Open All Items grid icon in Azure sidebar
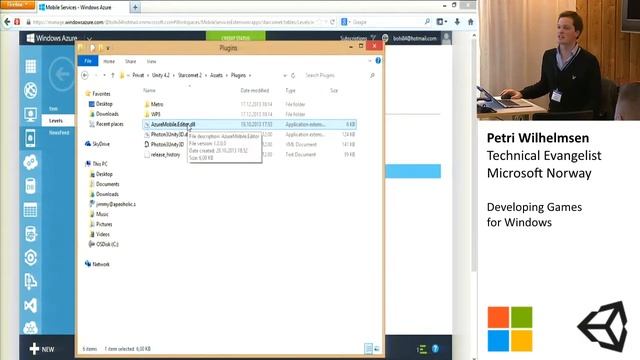640x360 pixels. 31,66
